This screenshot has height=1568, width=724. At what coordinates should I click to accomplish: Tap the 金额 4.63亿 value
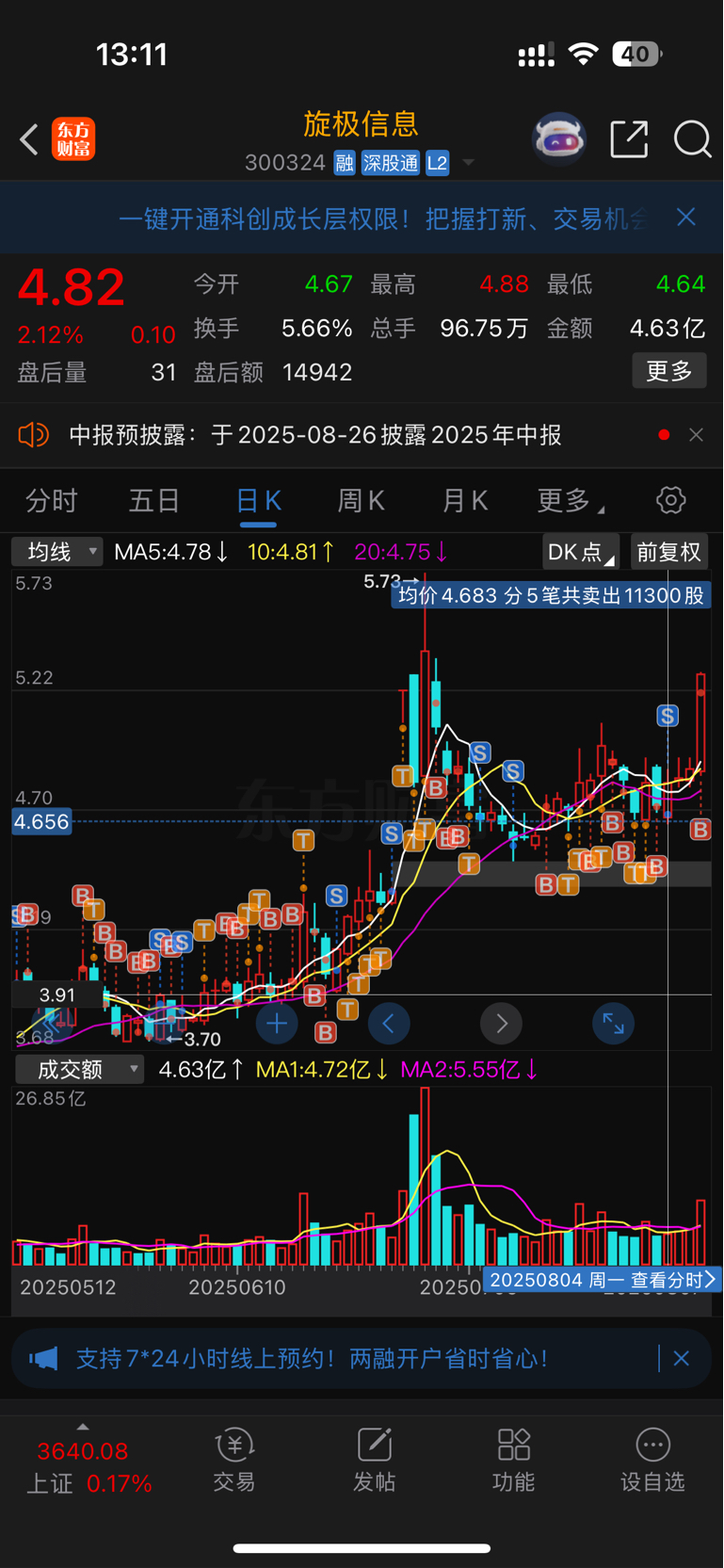click(x=668, y=329)
